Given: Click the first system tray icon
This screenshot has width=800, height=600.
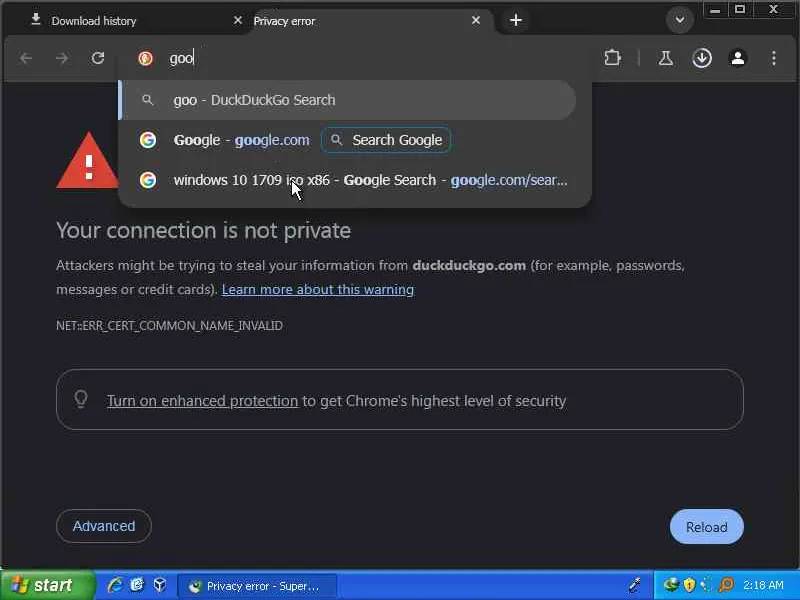Looking at the screenshot, I should (670, 585).
